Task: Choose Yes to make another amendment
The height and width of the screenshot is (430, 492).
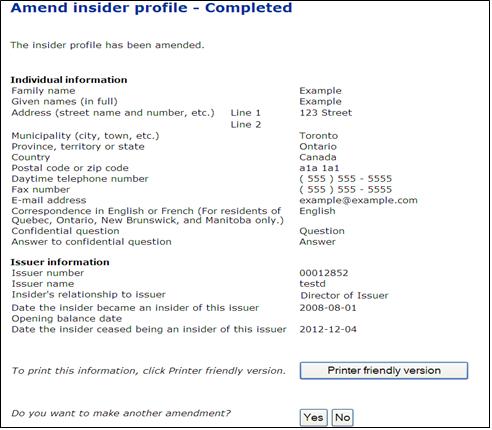Action: (313, 417)
